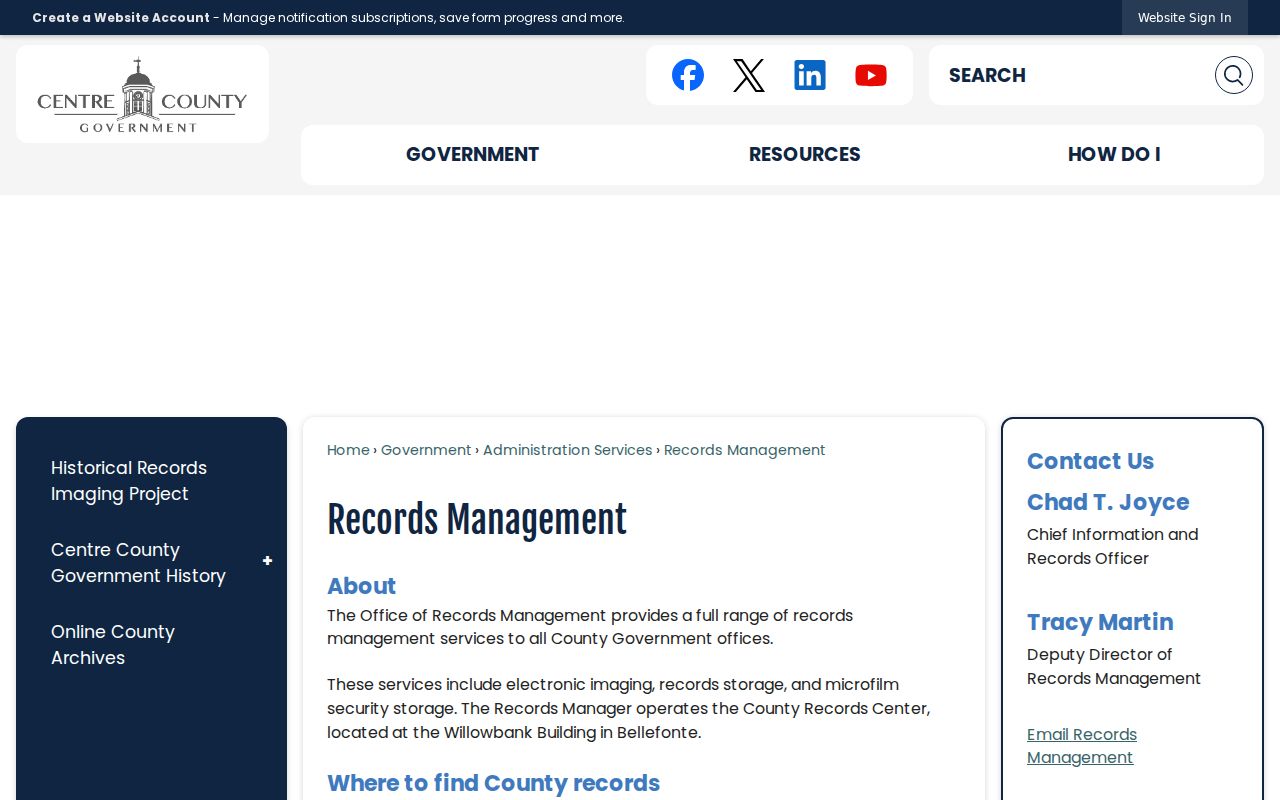Open the How Do I menu
The height and width of the screenshot is (800, 1280).
(1114, 154)
